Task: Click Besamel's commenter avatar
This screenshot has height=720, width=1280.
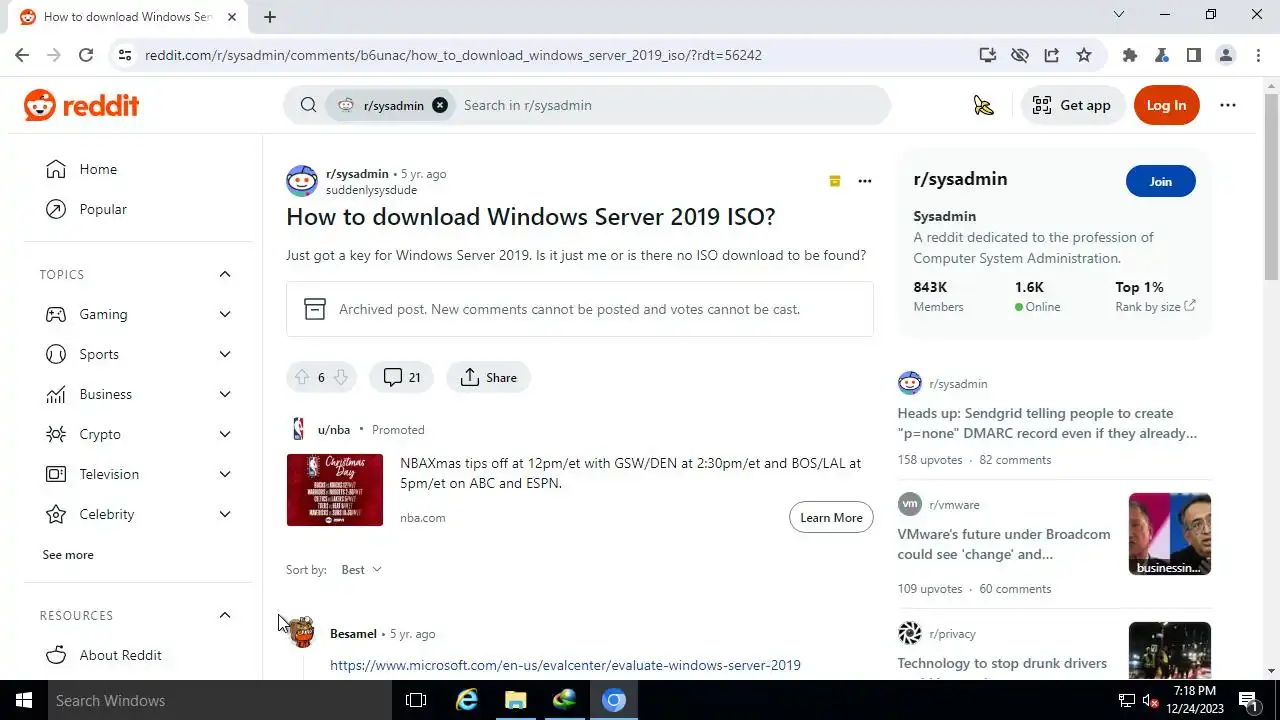Action: tap(302, 633)
